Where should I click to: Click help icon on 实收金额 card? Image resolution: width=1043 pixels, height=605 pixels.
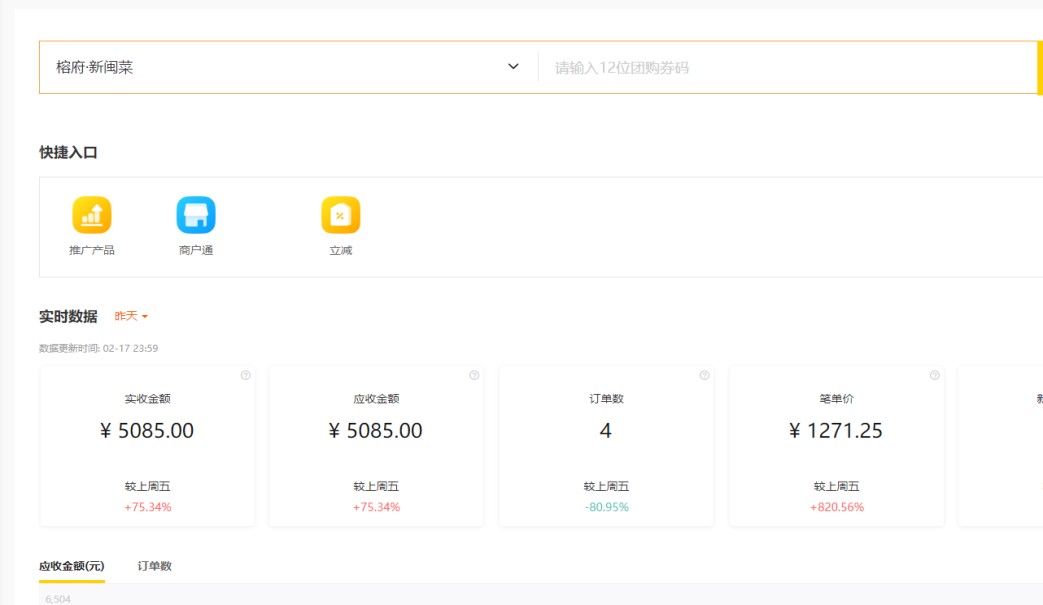pos(246,376)
